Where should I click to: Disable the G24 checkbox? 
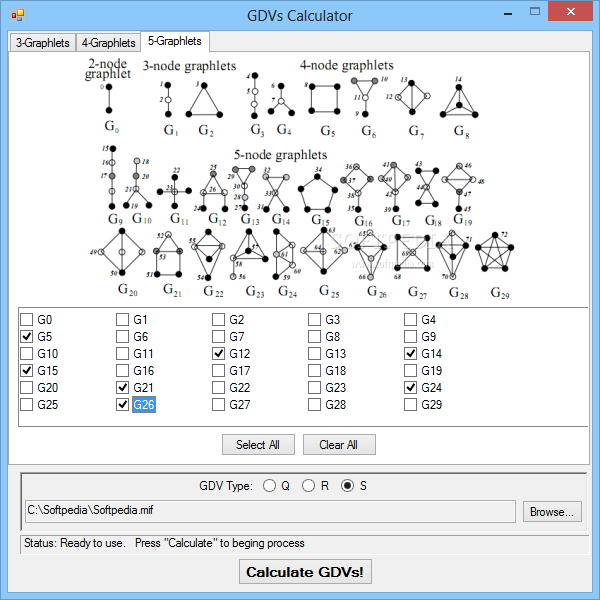[411, 388]
